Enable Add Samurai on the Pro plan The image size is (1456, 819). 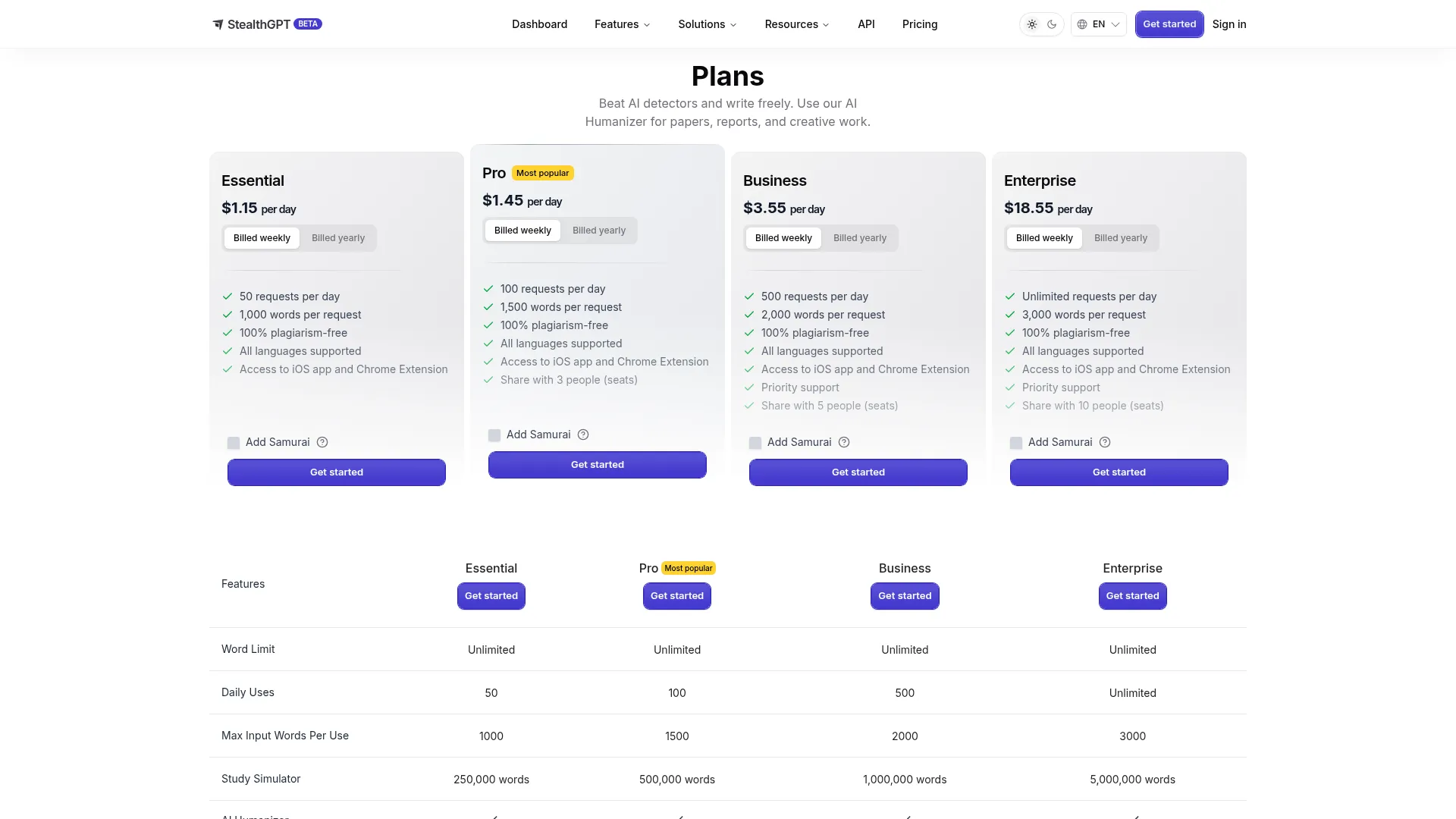(x=494, y=435)
